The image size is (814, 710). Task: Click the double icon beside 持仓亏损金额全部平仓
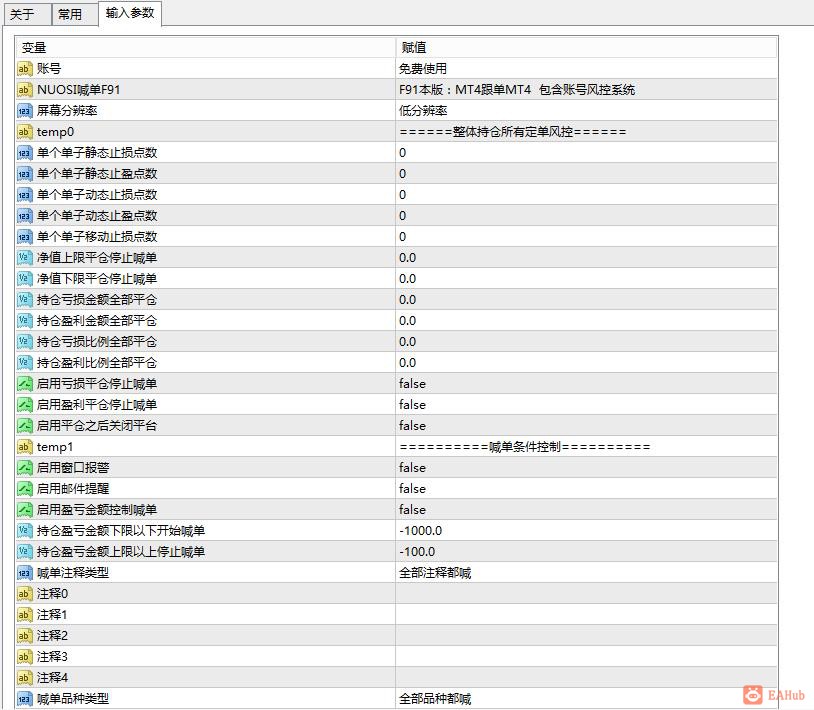(x=24, y=299)
